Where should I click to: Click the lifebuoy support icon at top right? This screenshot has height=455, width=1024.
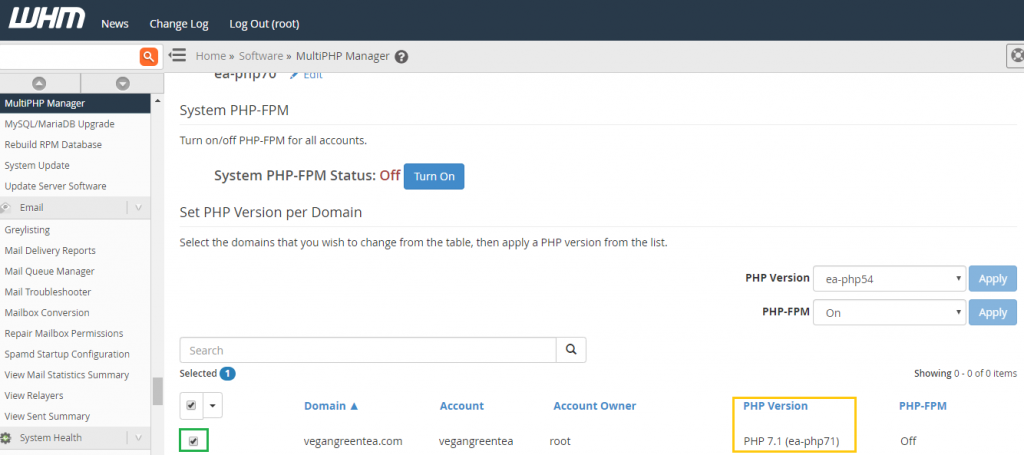coord(1016,56)
